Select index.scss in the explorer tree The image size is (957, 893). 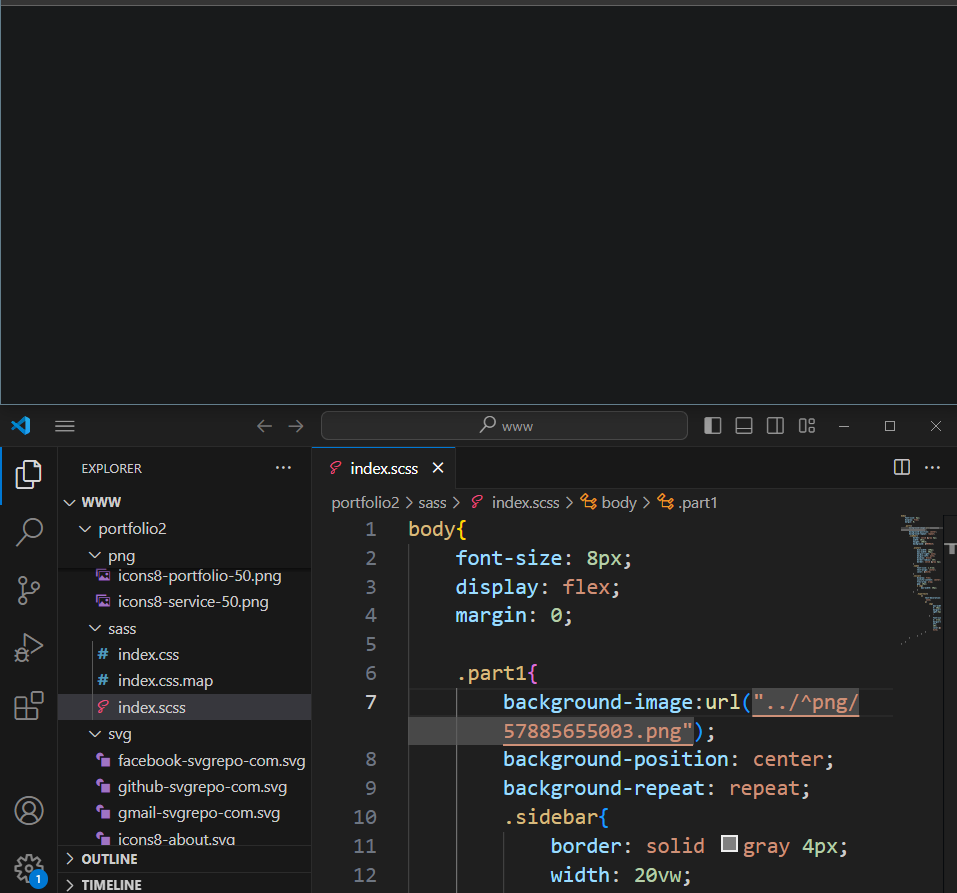point(184,707)
